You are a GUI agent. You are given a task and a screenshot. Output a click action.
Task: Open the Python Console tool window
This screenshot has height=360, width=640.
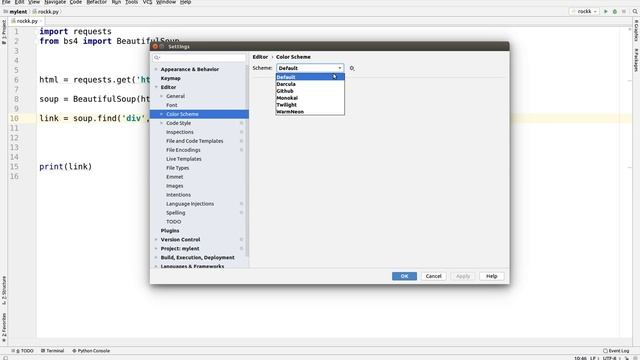pyautogui.click(x=91, y=351)
